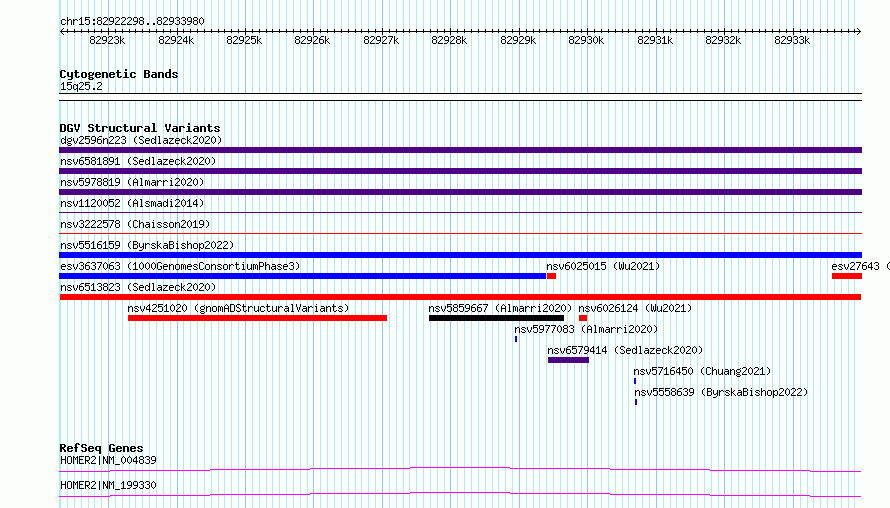
Task: Click the 82928k ruler tick label
Action: coord(449,40)
